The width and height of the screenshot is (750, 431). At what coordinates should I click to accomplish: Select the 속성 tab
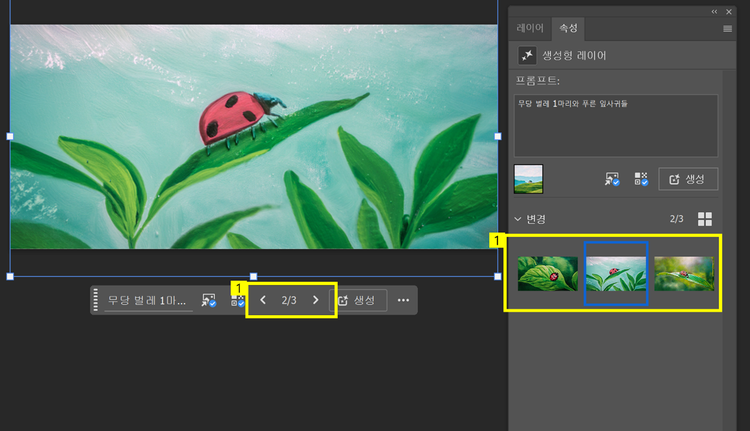pos(568,28)
